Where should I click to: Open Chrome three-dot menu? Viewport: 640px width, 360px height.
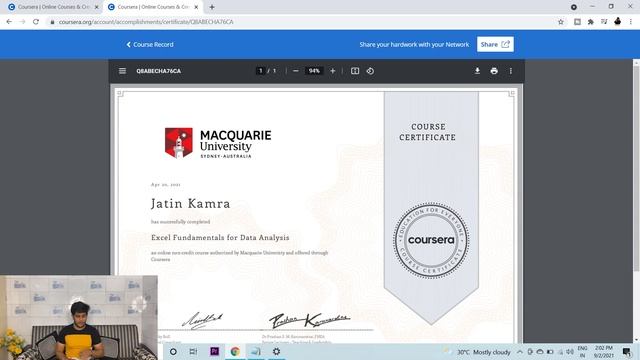coord(631,22)
